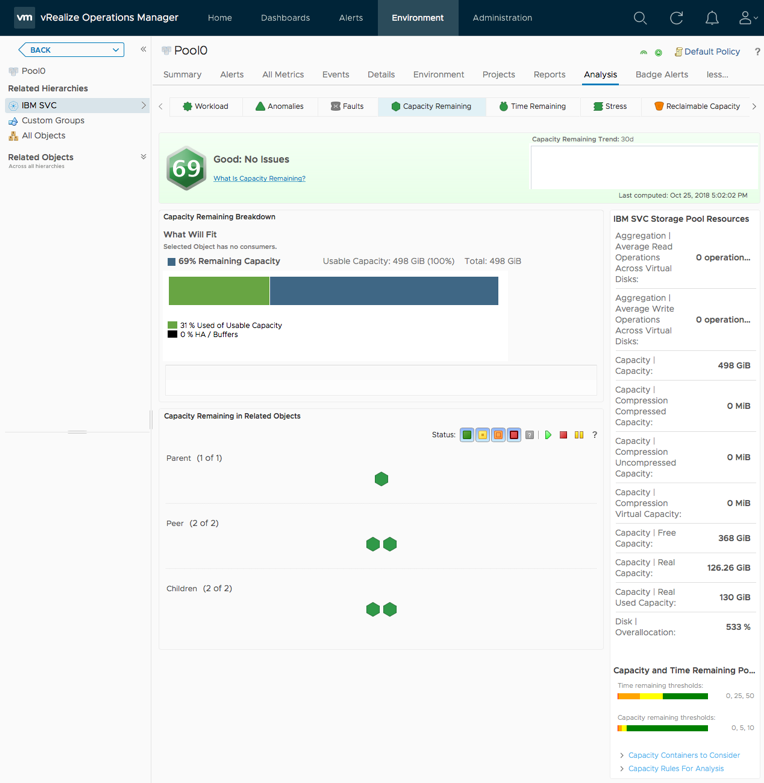Viewport: 764px width, 783px height.
Task: Toggle the yellow status filter
Action: tap(482, 435)
